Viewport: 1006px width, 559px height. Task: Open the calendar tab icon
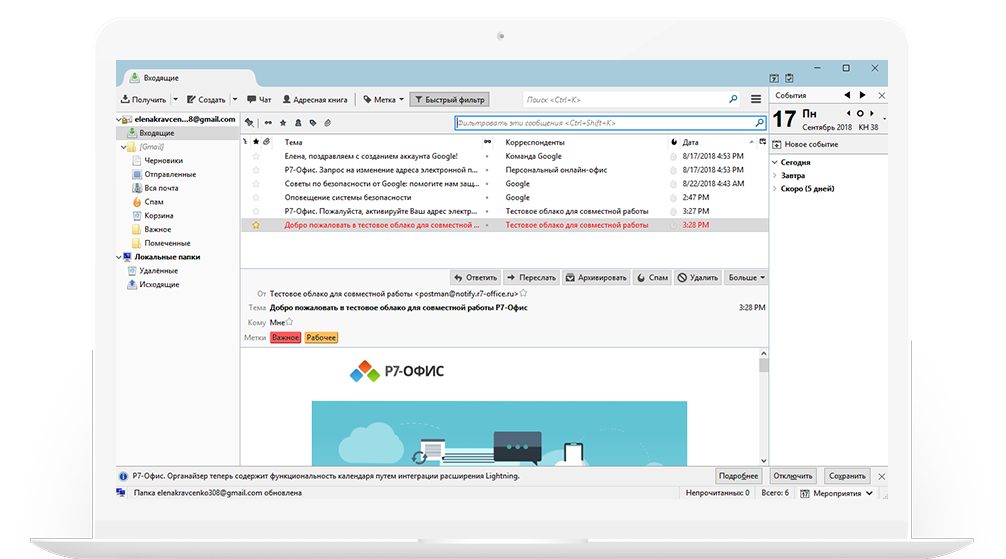(x=774, y=78)
